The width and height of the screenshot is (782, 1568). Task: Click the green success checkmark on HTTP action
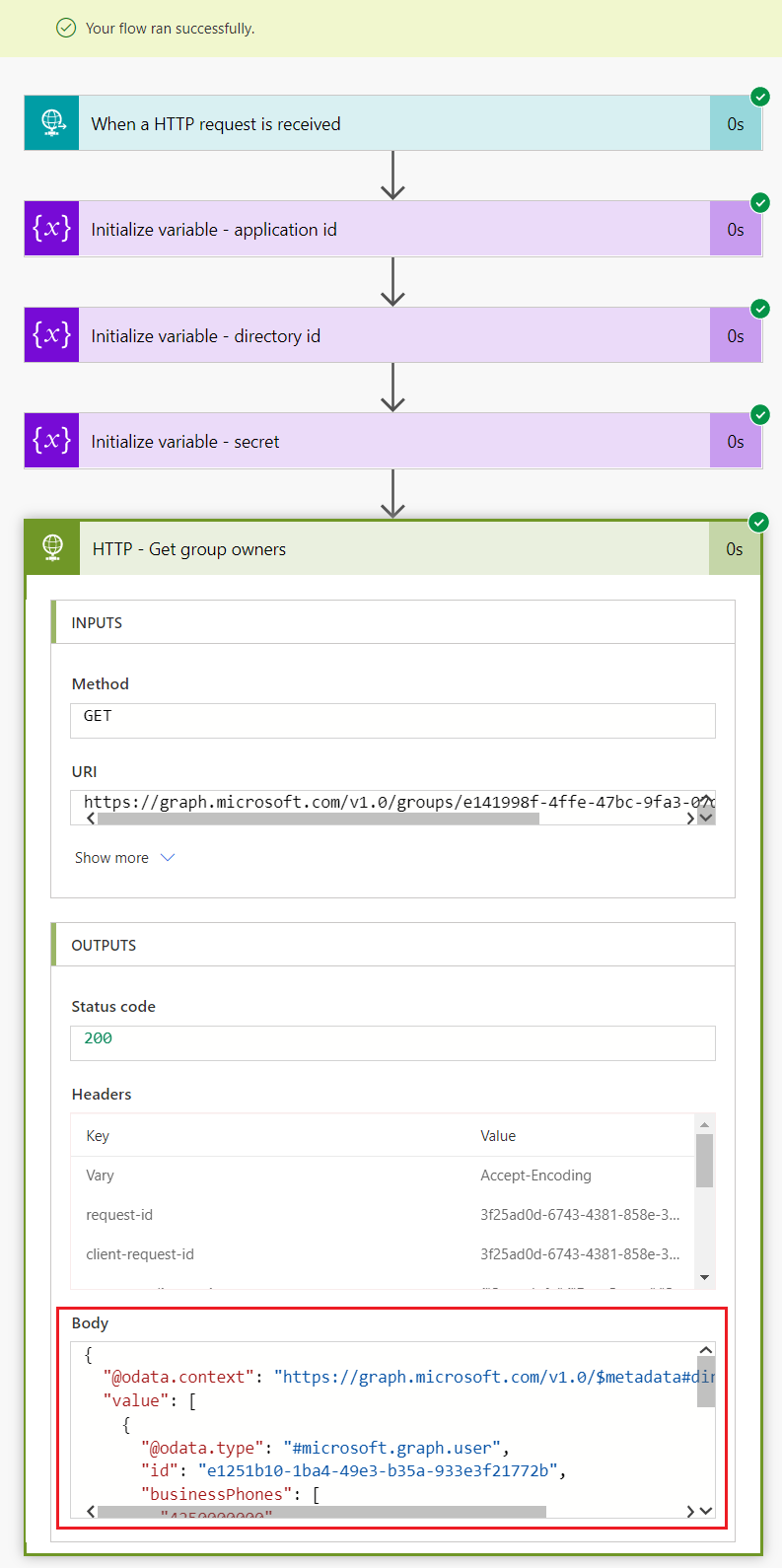pos(759,522)
